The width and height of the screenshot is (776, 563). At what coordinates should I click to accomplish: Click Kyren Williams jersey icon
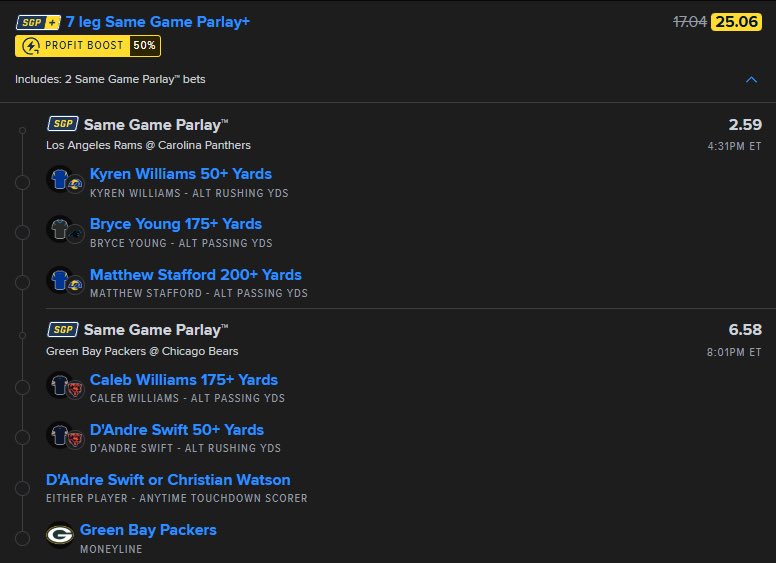point(59,179)
